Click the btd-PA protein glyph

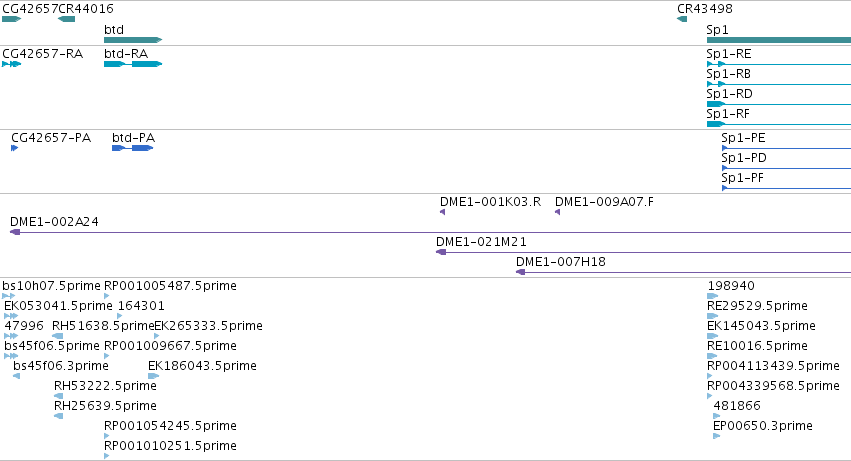pyautogui.click(x=132, y=148)
